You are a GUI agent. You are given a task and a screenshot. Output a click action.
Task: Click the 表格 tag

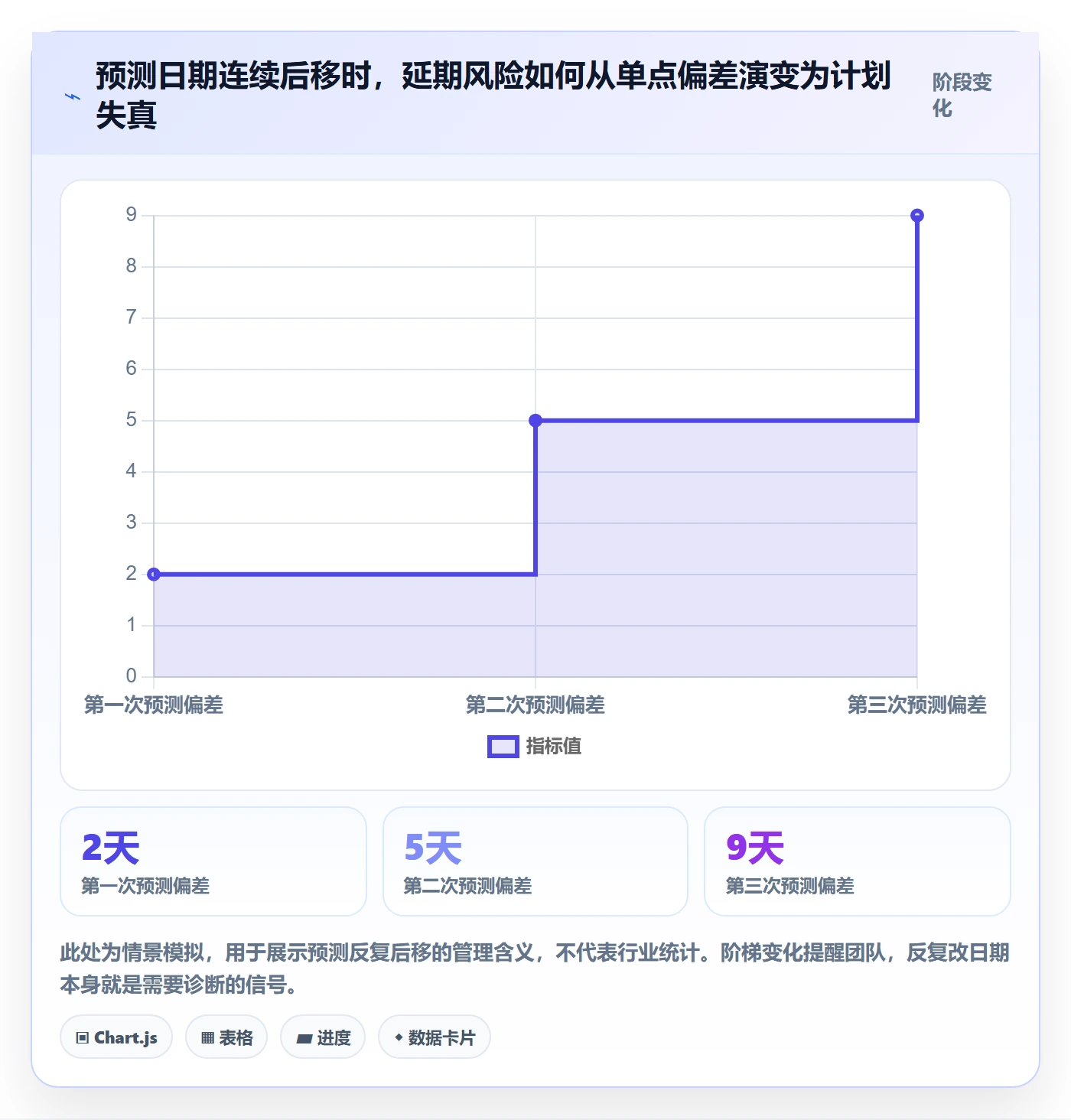(x=226, y=1037)
